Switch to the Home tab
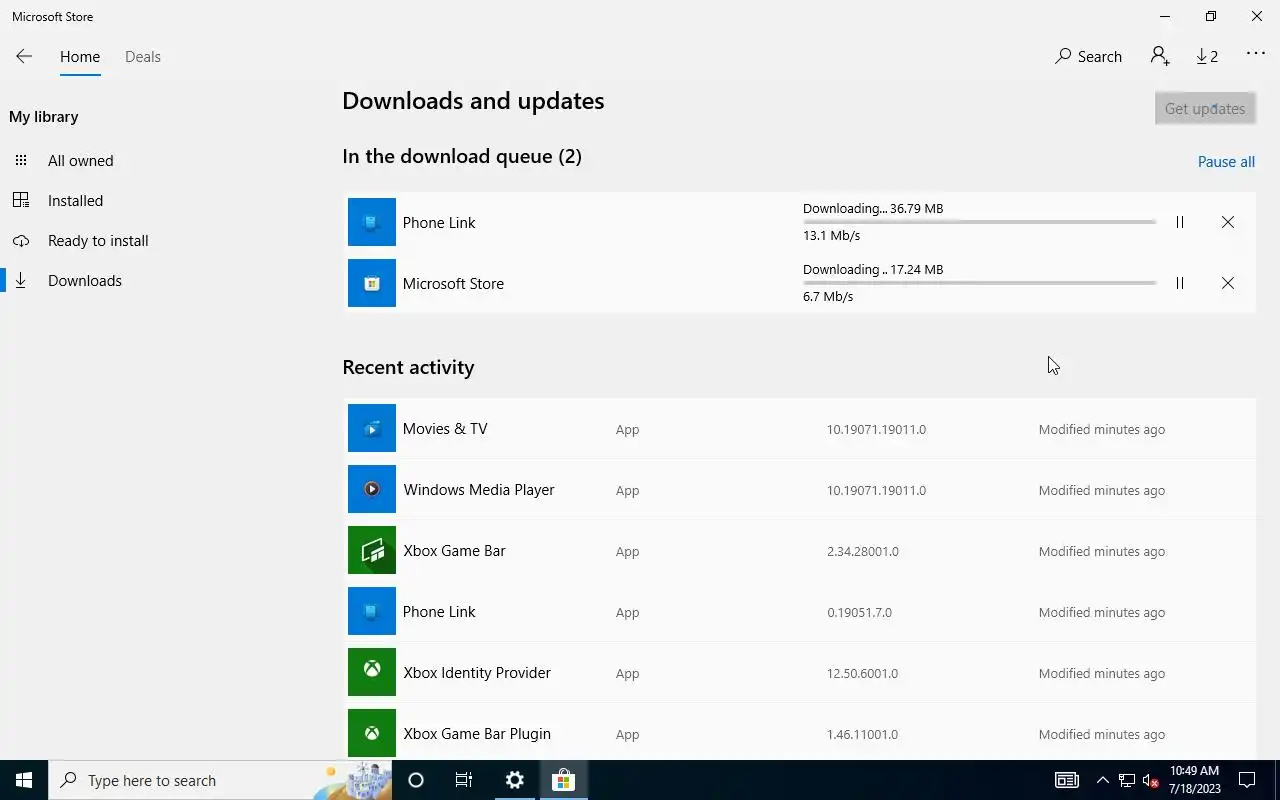The image size is (1280, 800). coord(80,56)
